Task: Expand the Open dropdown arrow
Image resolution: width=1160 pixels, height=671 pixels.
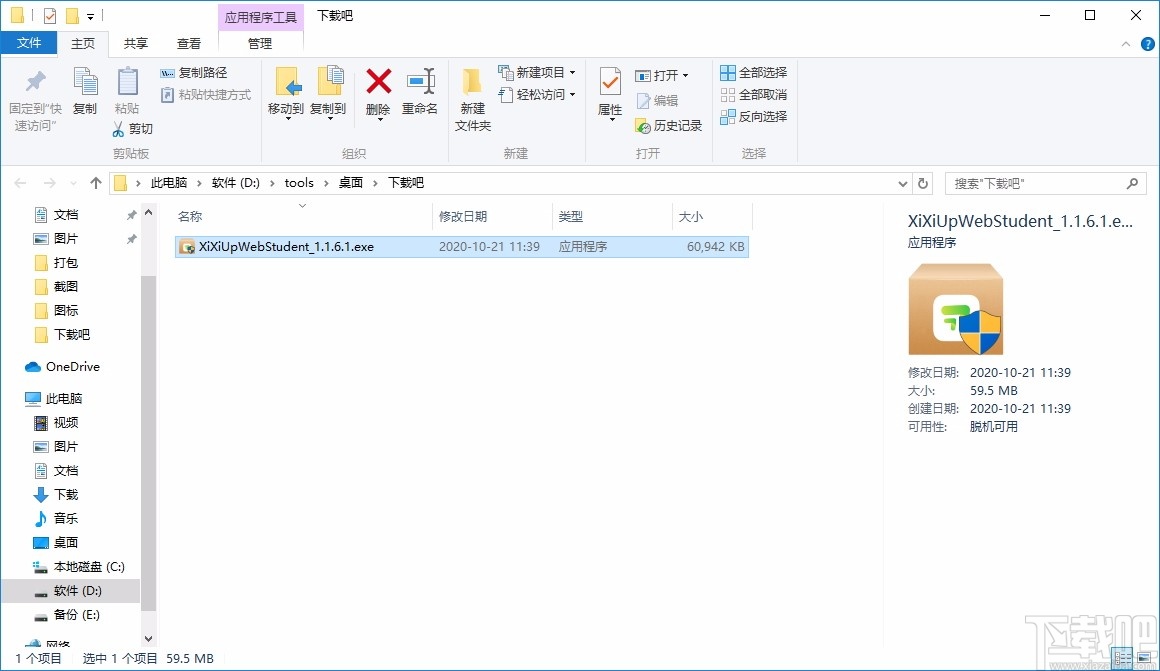Action: (686, 75)
